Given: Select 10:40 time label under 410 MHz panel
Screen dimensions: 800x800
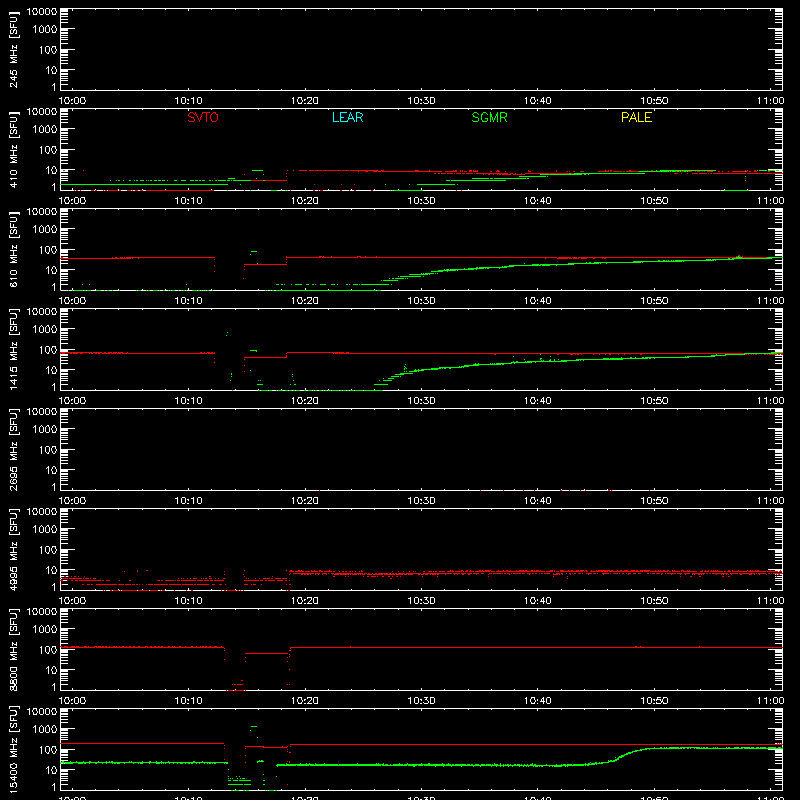Looking at the screenshot, I should pyautogui.click(x=537, y=201).
